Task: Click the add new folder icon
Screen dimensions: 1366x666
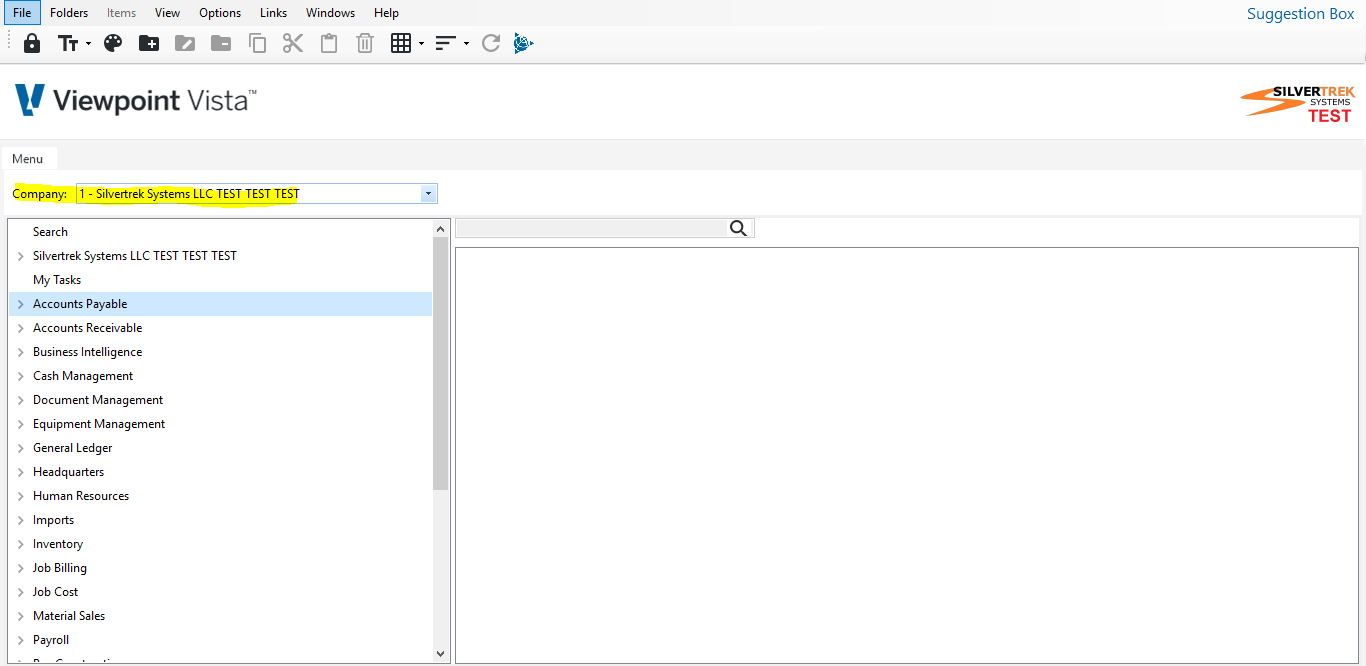Action: coord(149,43)
